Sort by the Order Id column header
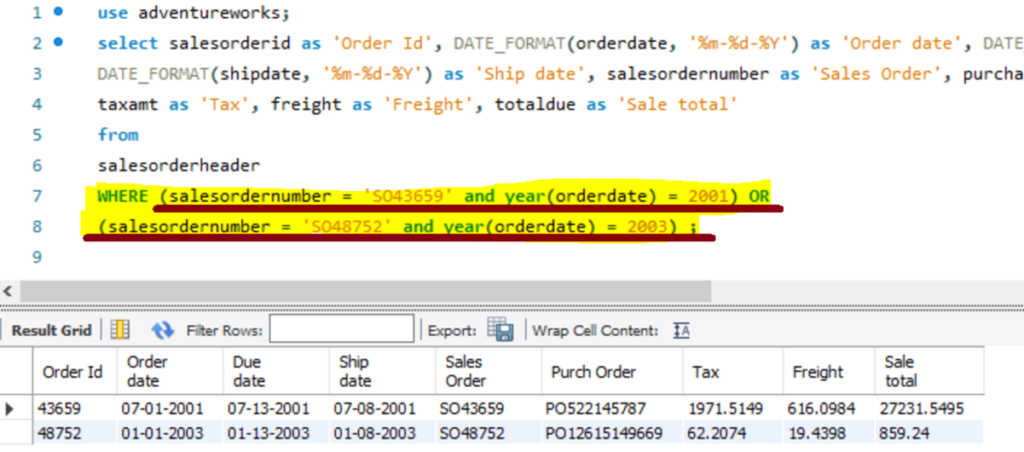1024x452 pixels. (74, 372)
